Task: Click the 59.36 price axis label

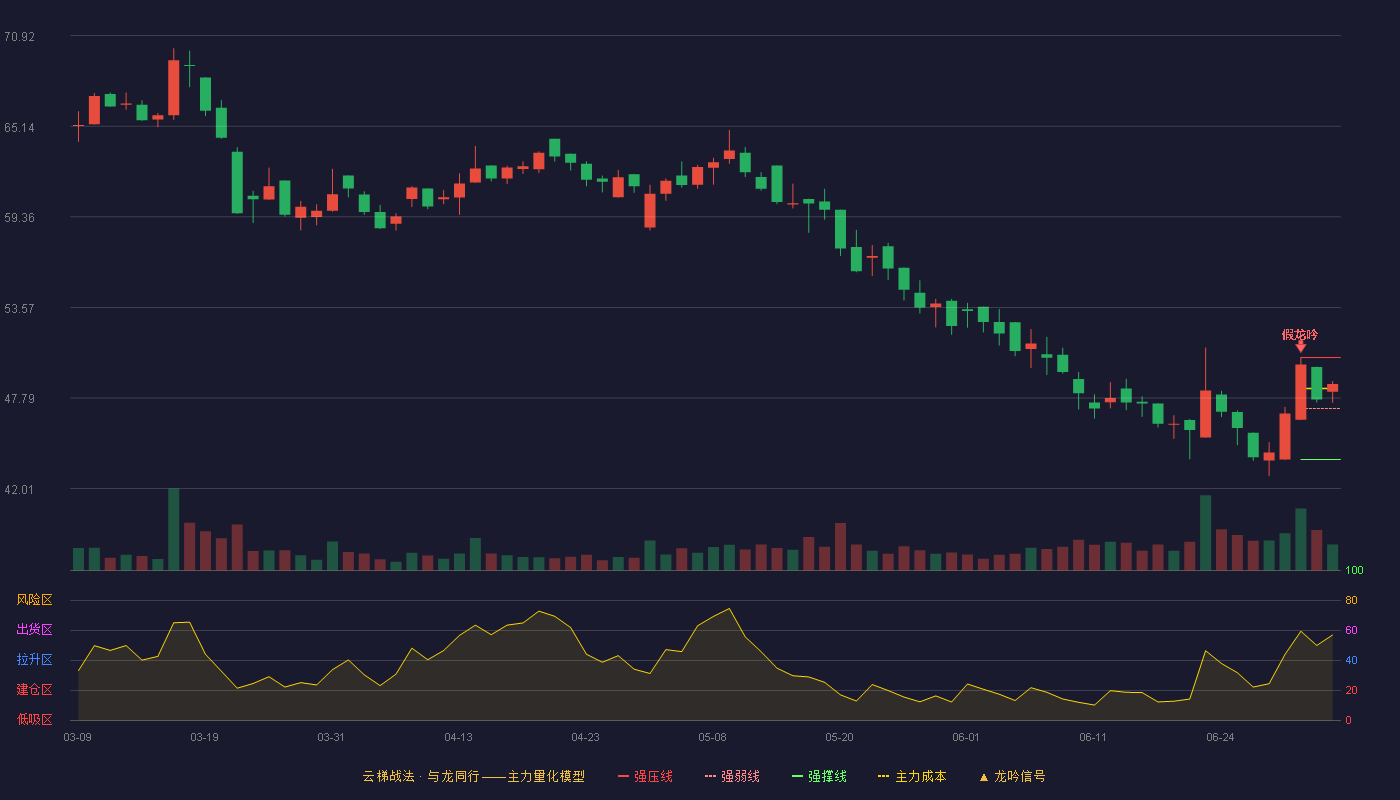Action: click(19, 218)
